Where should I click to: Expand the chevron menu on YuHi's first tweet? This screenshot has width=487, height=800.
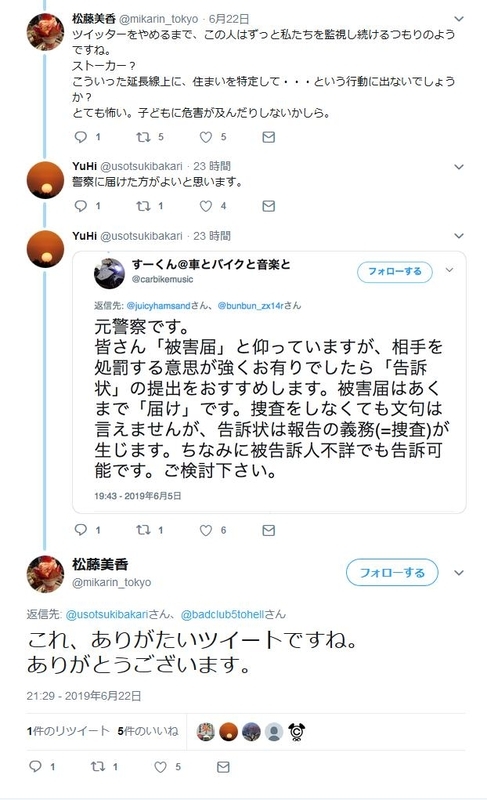pos(459,167)
